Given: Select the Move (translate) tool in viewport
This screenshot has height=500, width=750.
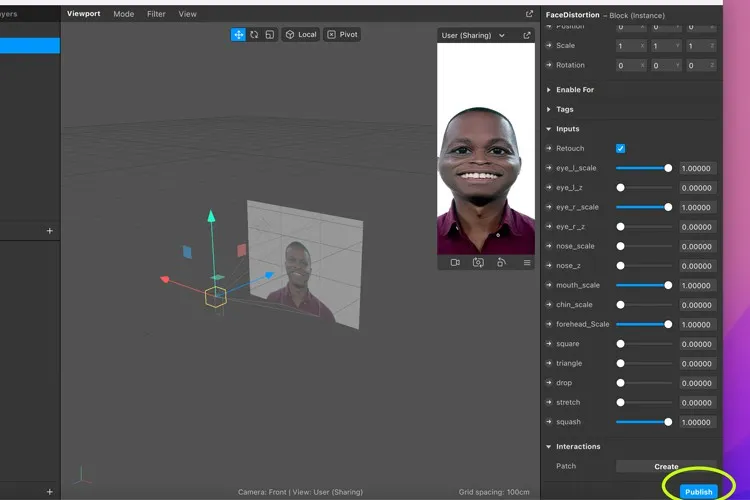Looking at the screenshot, I should tap(238, 34).
